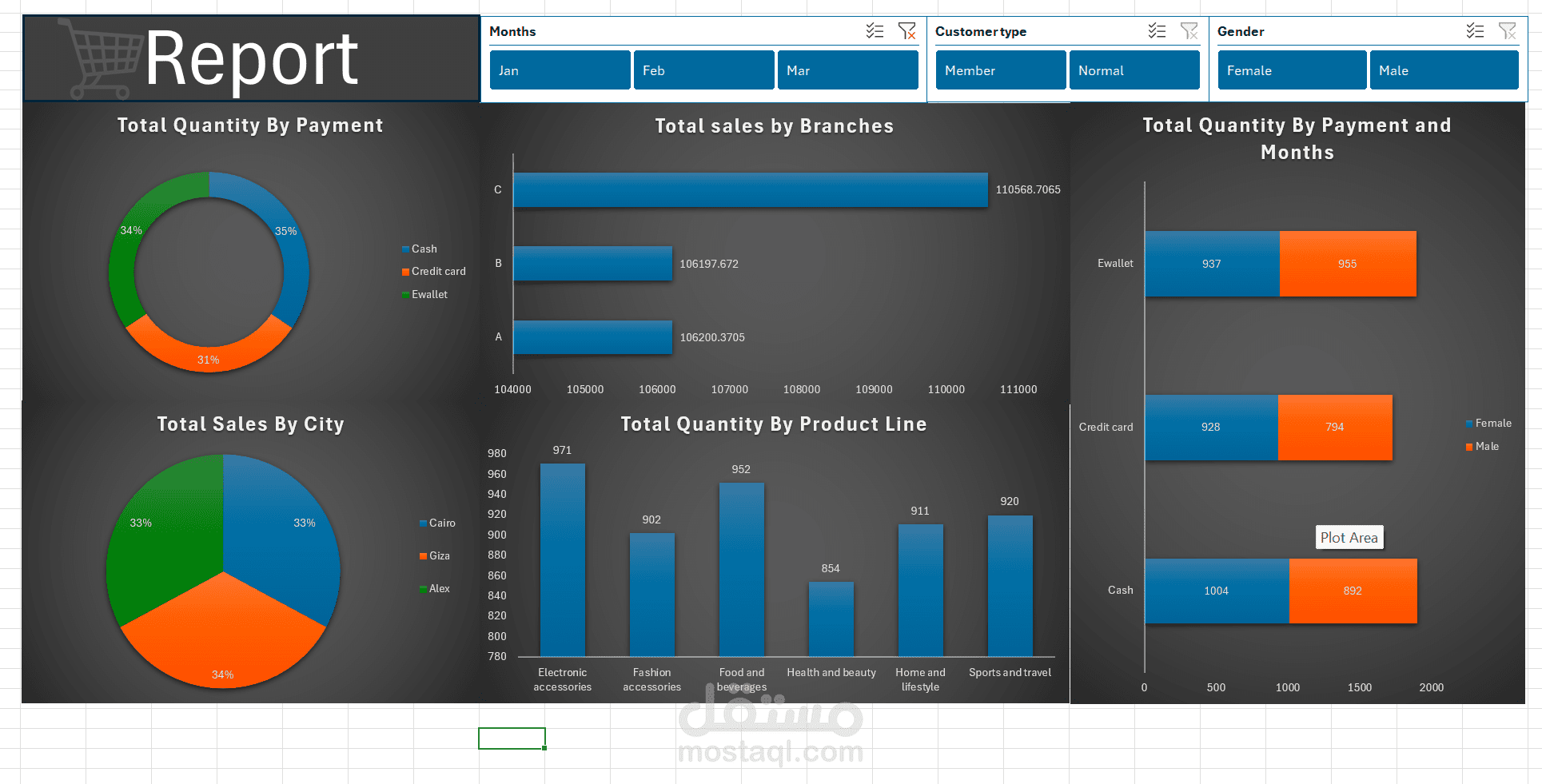This screenshot has width=1542, height=784.
Task: Select Member customer type
Action: (1001, 70)
